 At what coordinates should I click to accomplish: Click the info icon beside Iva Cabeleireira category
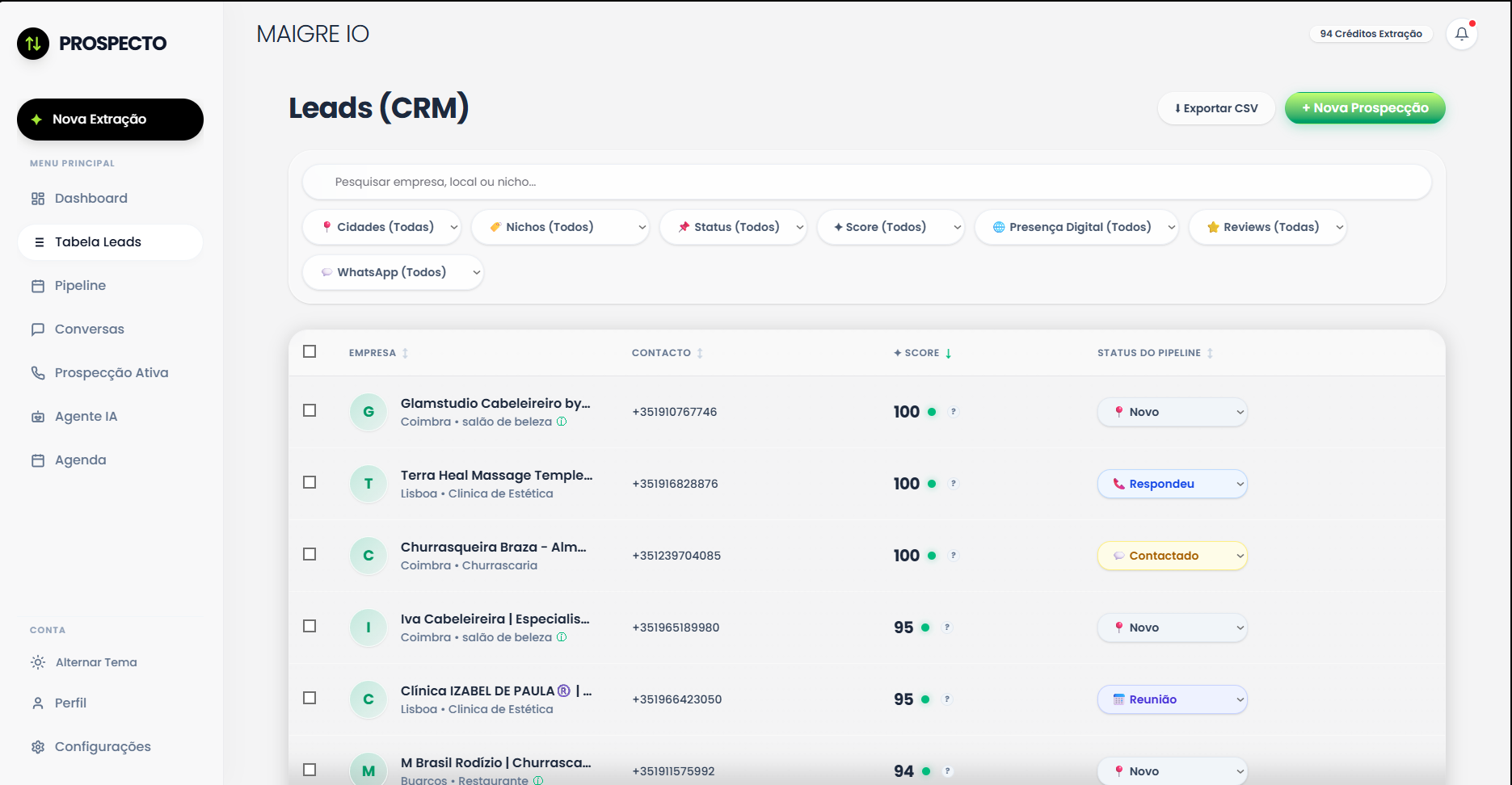point(562,637)
